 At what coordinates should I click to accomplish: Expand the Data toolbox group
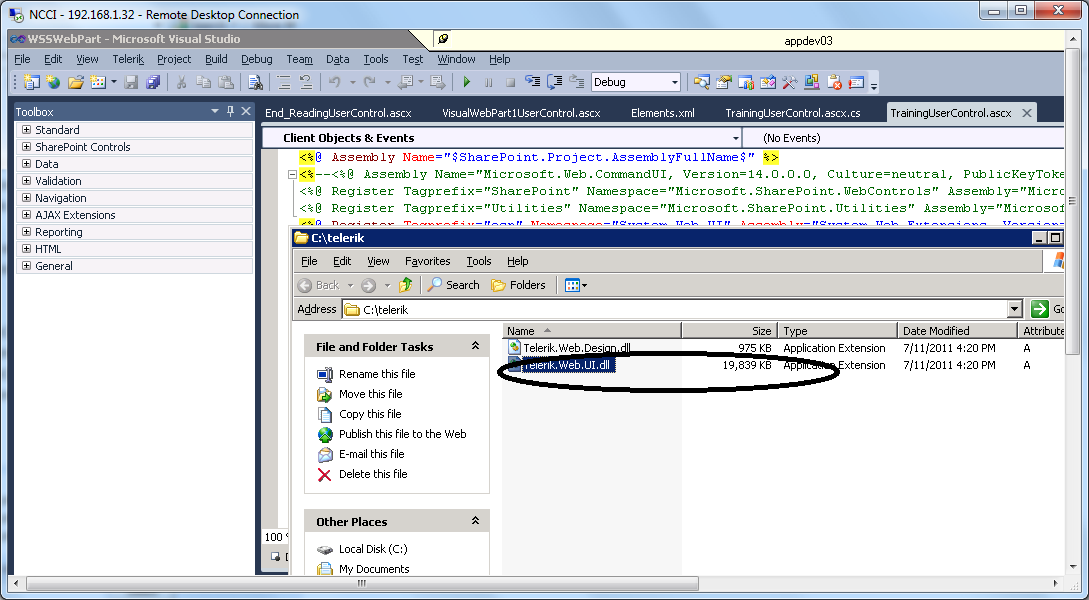26,164
